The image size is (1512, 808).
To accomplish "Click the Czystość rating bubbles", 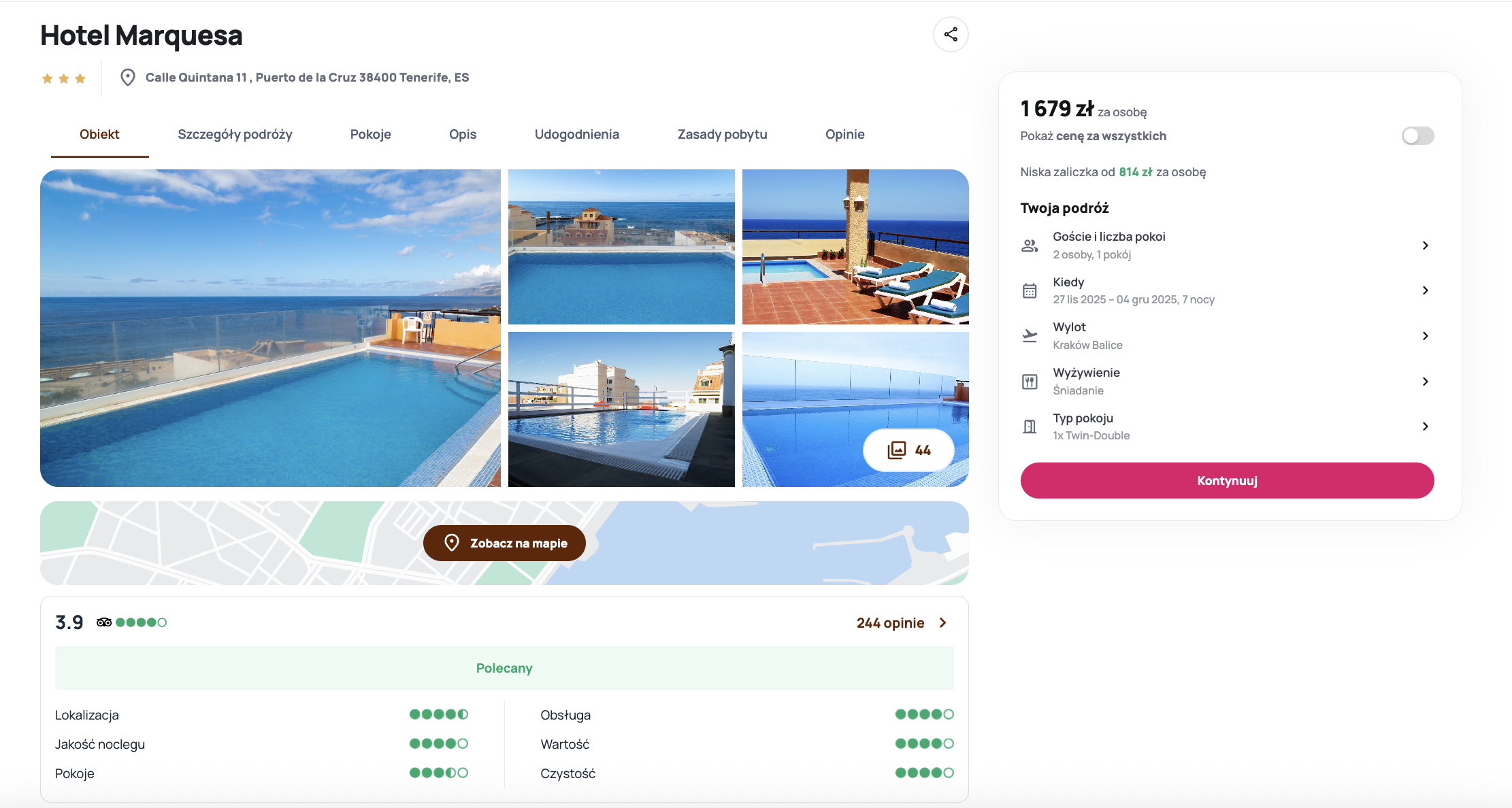I will point(924,773).
